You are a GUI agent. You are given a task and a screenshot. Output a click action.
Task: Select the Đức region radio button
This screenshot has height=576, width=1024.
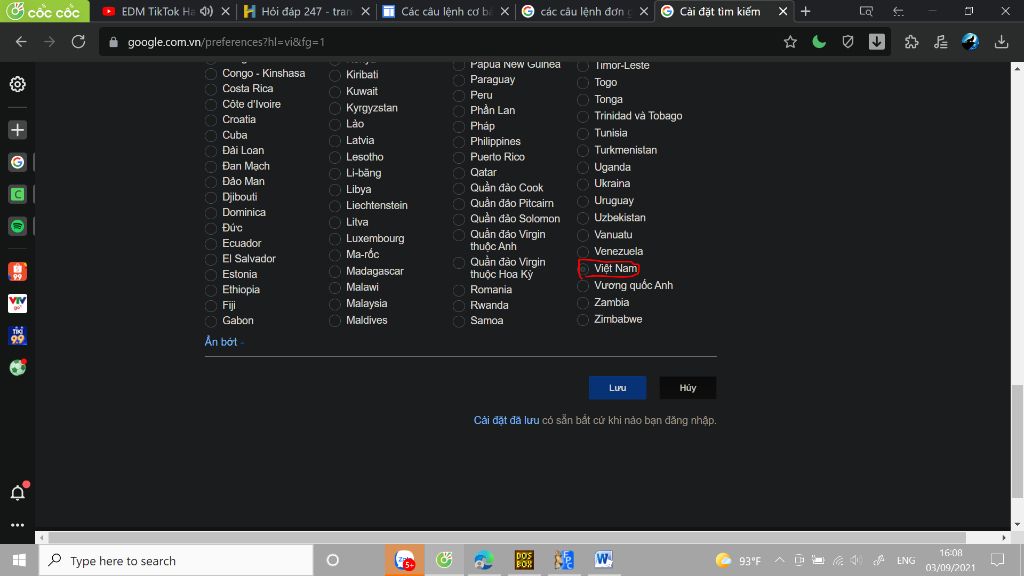click(x=211, y=228)
